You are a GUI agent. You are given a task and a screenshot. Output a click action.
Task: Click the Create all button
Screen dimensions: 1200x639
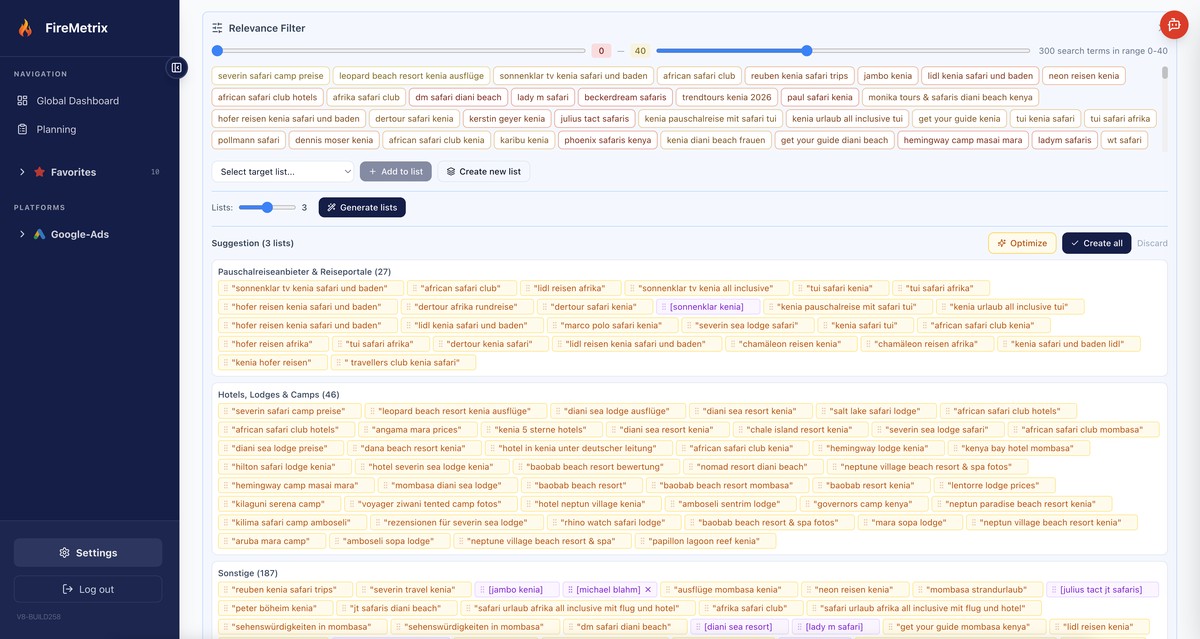(x=1098, y=242)
